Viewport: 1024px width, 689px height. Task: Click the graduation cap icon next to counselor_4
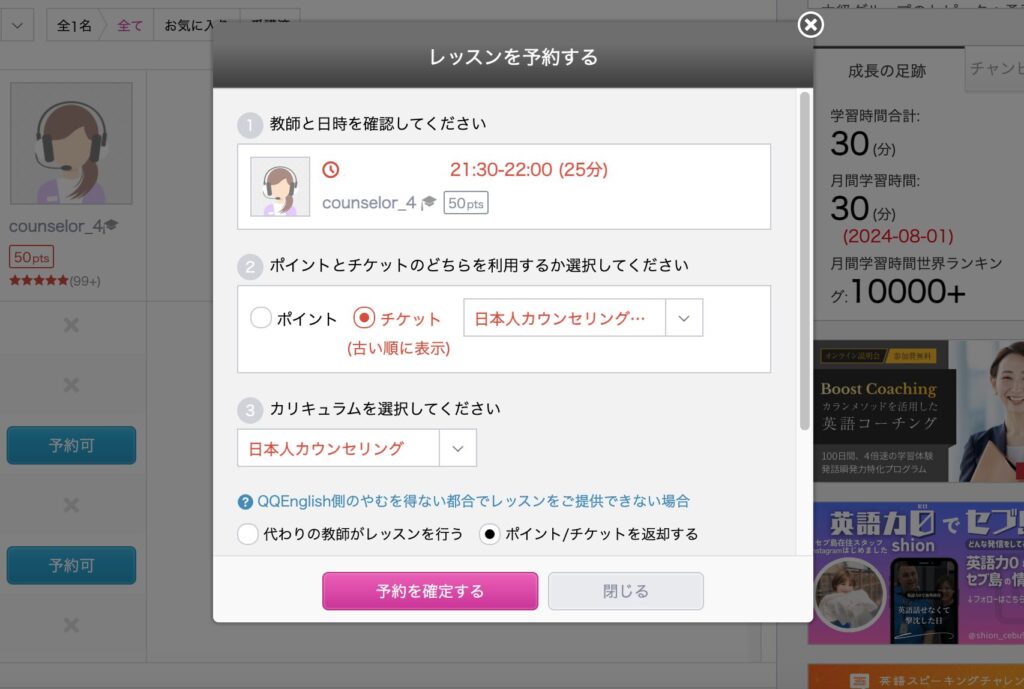(x=429, y=203)
